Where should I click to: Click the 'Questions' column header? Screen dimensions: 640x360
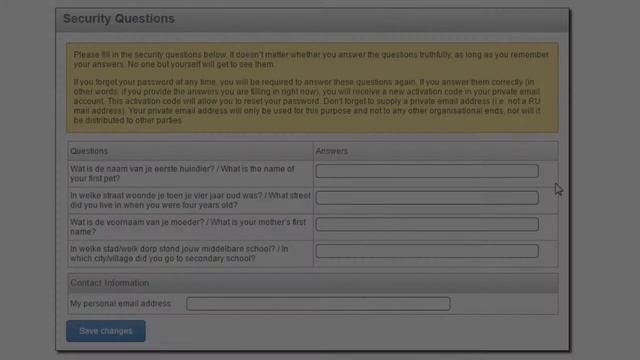click(x=89, y=151)
